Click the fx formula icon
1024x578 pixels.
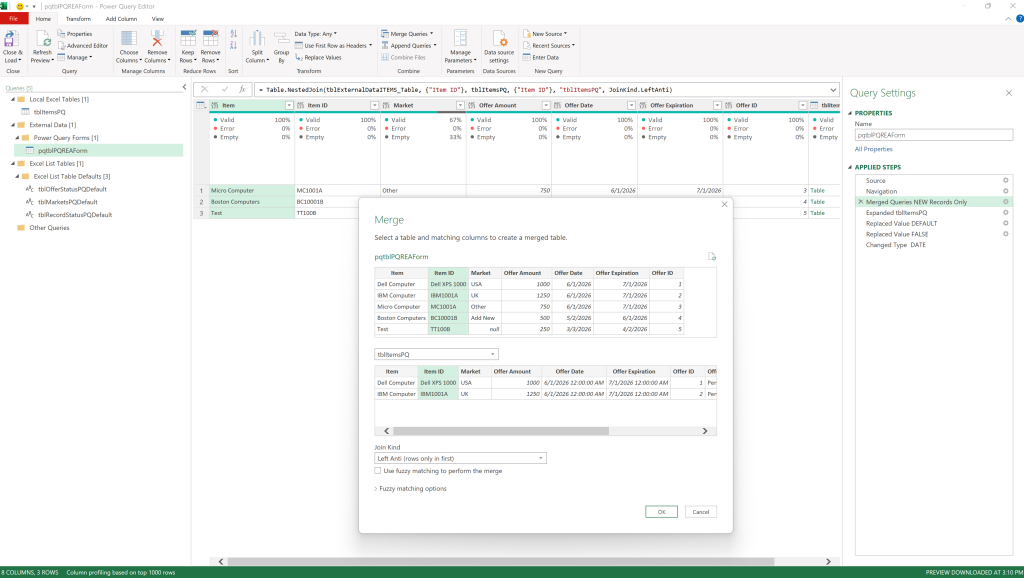pos(242,89)
